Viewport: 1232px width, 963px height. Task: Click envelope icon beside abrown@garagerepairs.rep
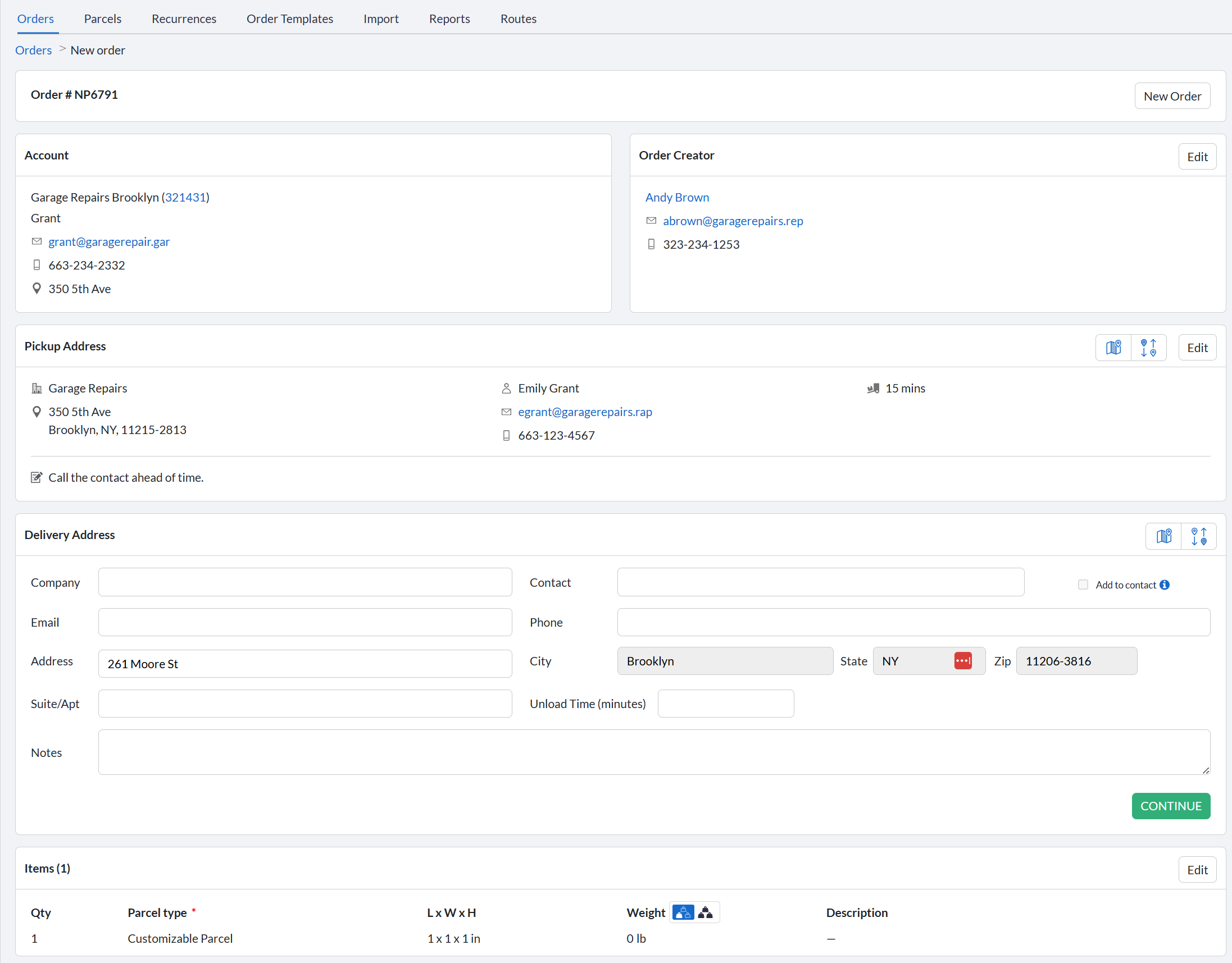(x=651, y=221)
